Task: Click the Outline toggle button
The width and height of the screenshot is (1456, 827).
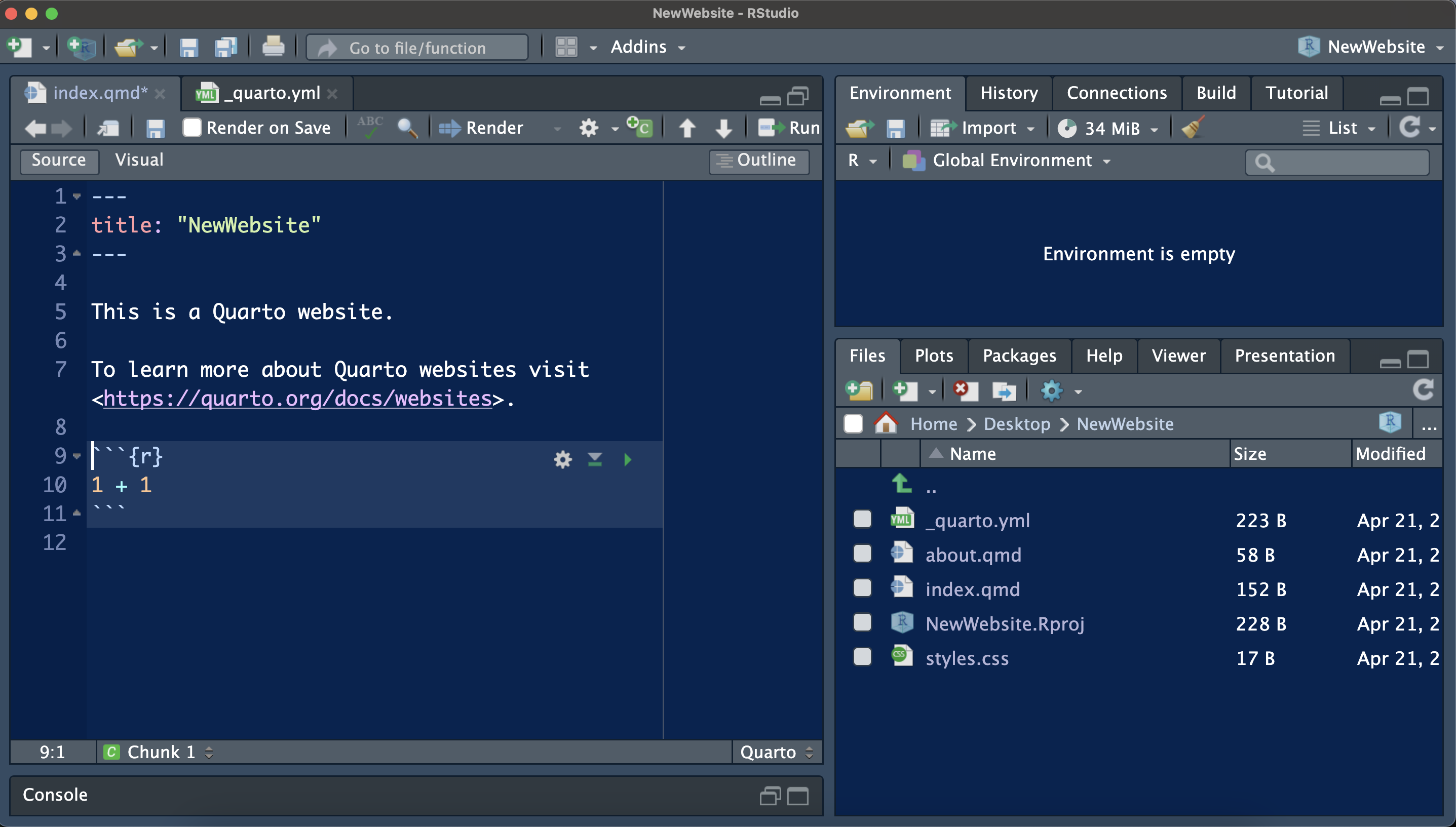Action: click(x=756, y=158)
